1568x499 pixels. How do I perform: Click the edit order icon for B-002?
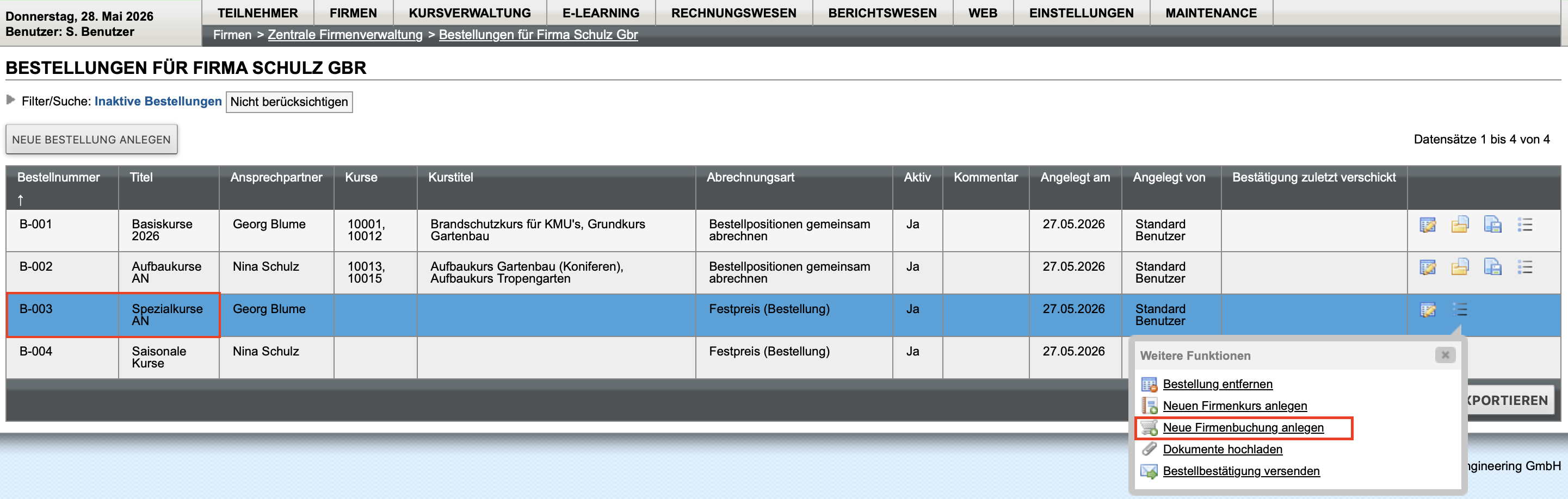point(1428,267)
